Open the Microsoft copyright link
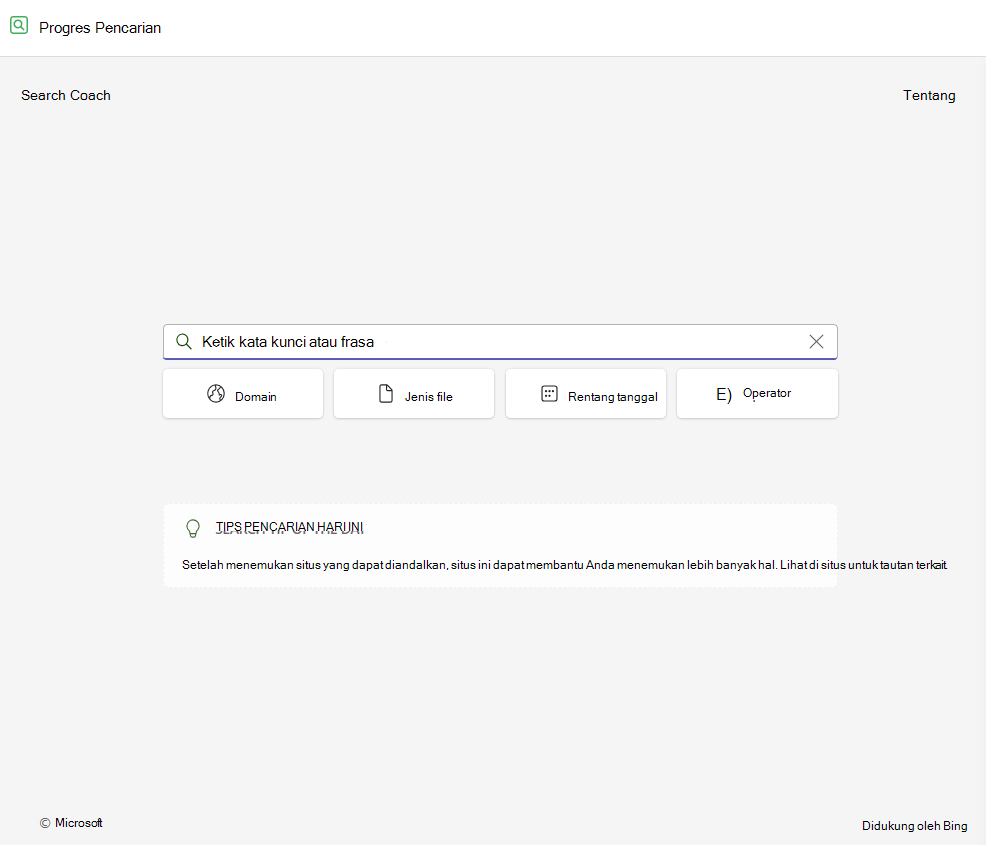Image resolution: width=986 pixels, height=845 pixels. [71, 822]
